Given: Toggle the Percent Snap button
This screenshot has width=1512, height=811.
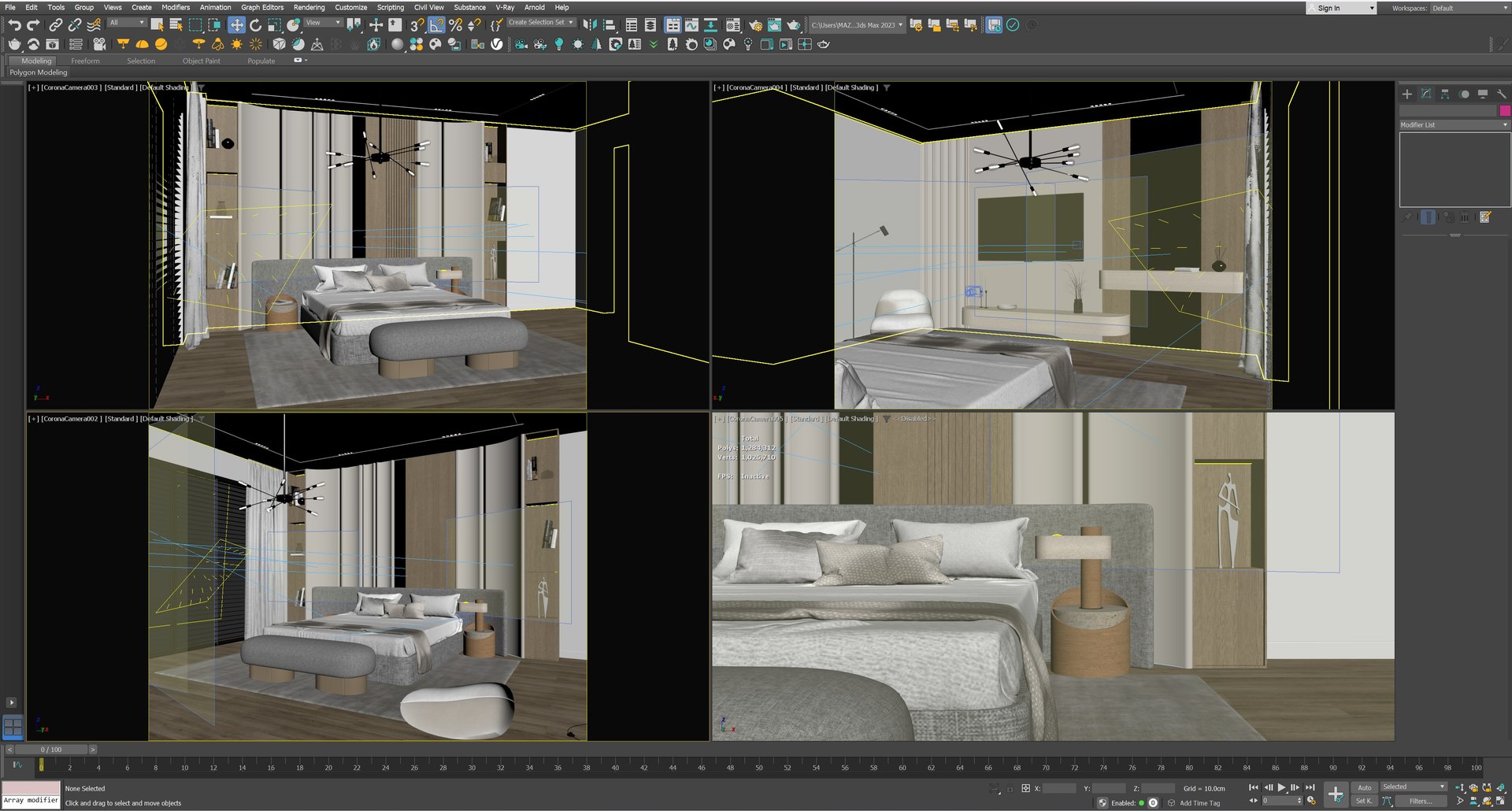Looking at the screenshot, I should click(x=455, y=25).
